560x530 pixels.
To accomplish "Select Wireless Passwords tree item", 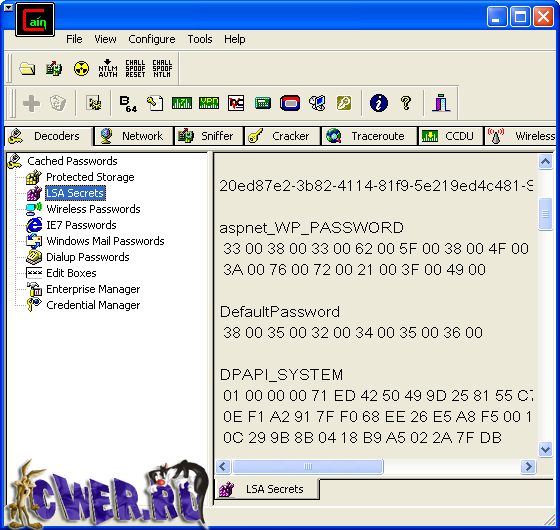I will (93, 209).
